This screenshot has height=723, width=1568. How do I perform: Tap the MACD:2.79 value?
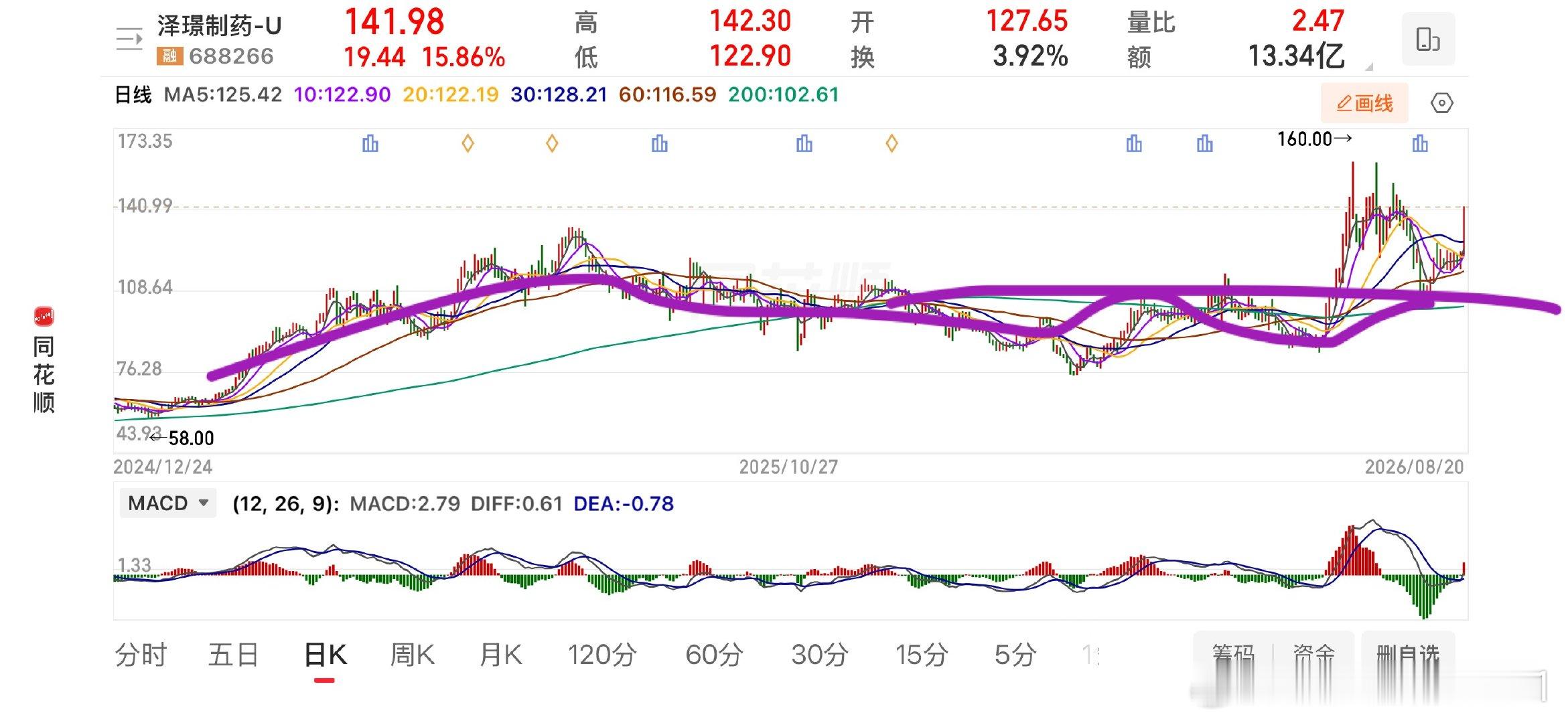pyautogui.click(x=405, y=503)
